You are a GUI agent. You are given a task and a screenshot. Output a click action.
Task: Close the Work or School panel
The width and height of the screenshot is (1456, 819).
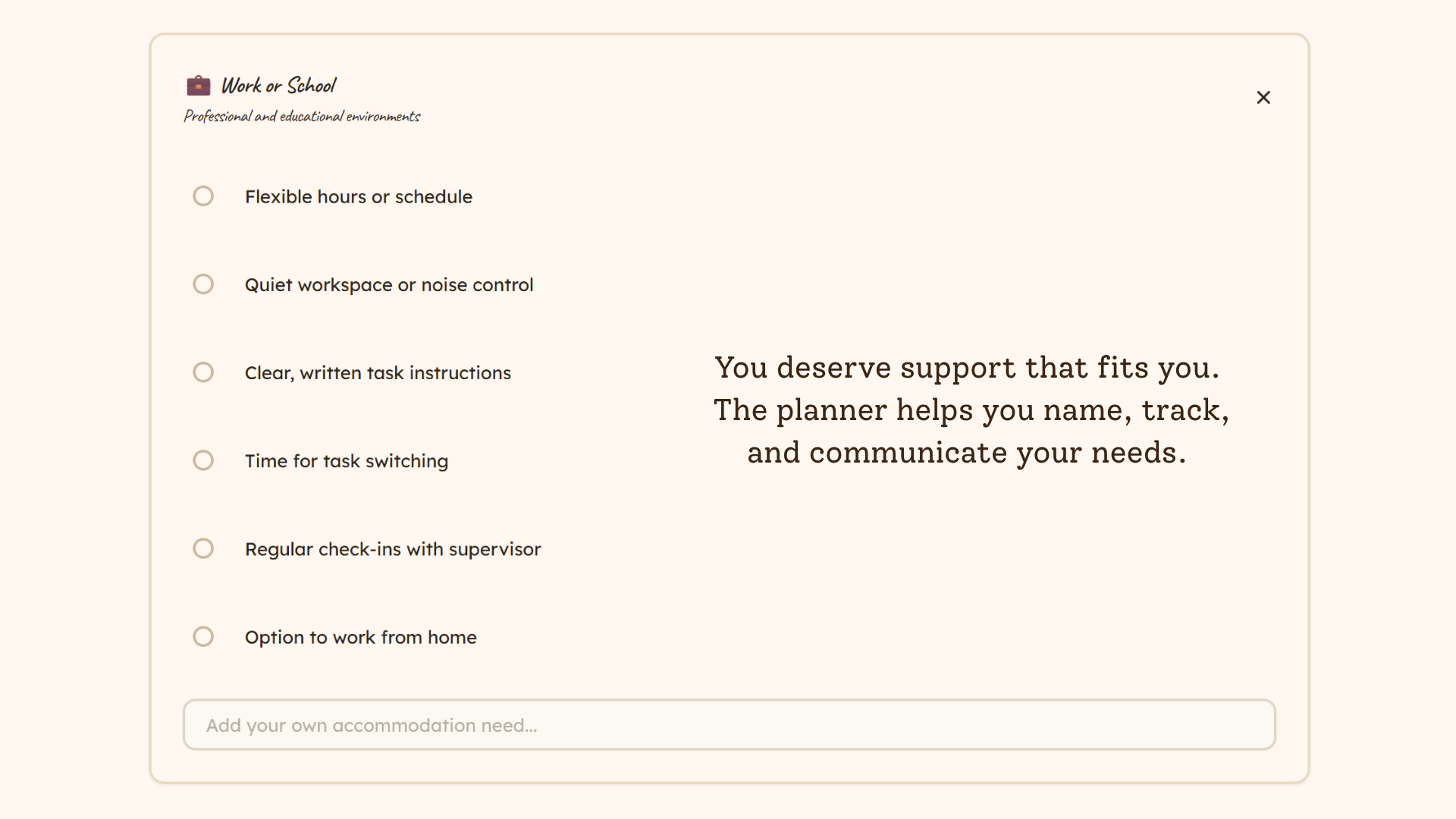[1263, 98]
